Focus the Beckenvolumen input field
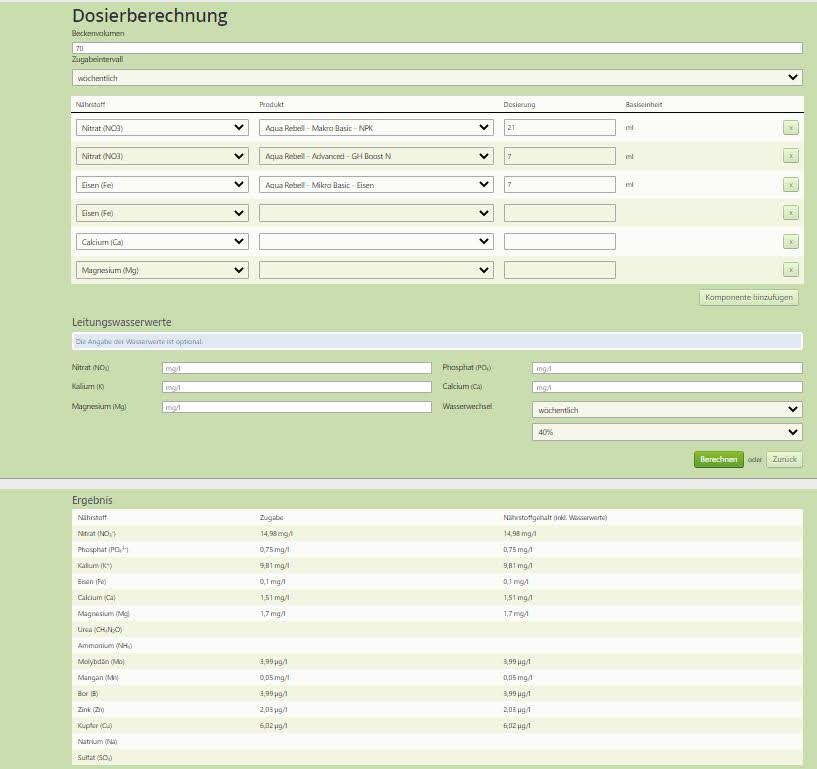This screenshot has width=817, height=769. (x=437, y=48)
